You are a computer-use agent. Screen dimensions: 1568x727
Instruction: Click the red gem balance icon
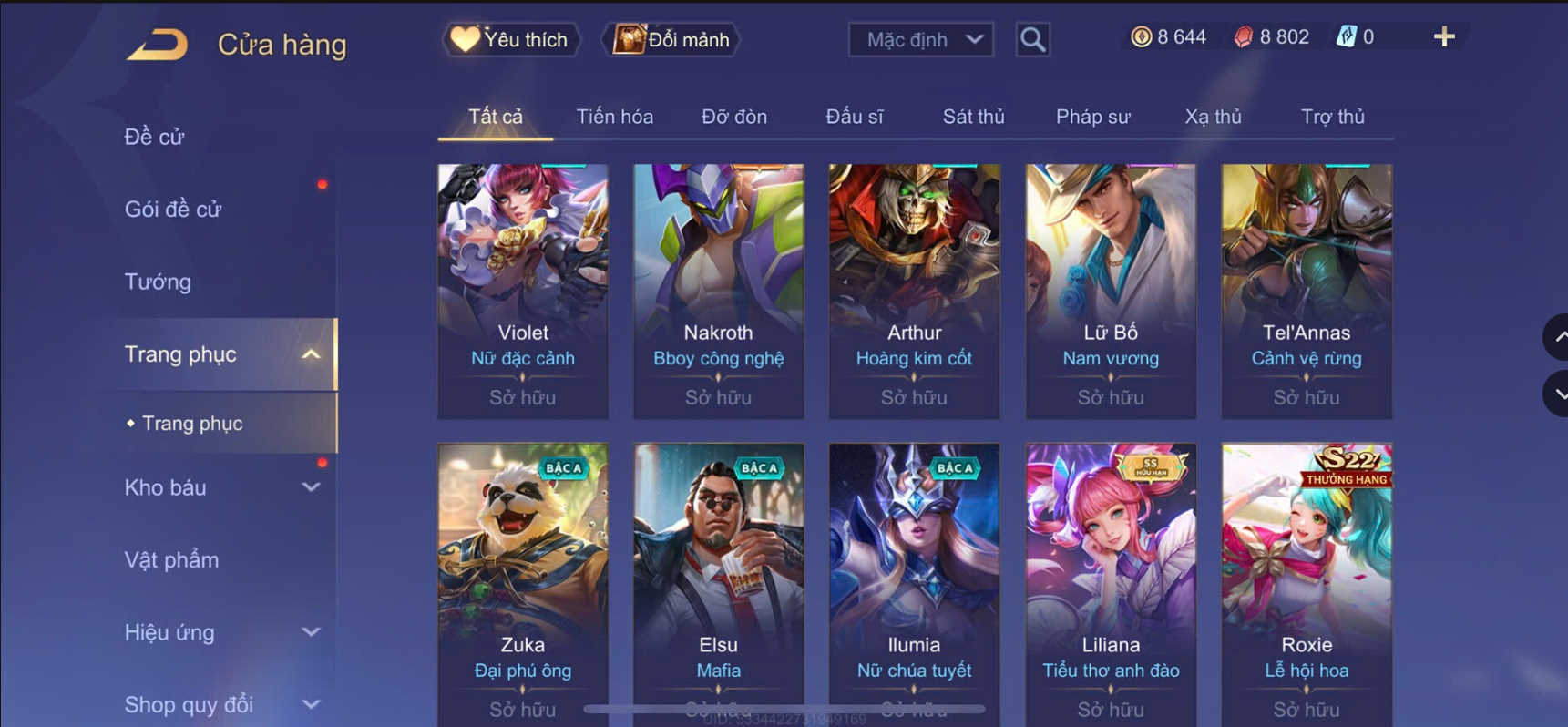pos(1243,36)
